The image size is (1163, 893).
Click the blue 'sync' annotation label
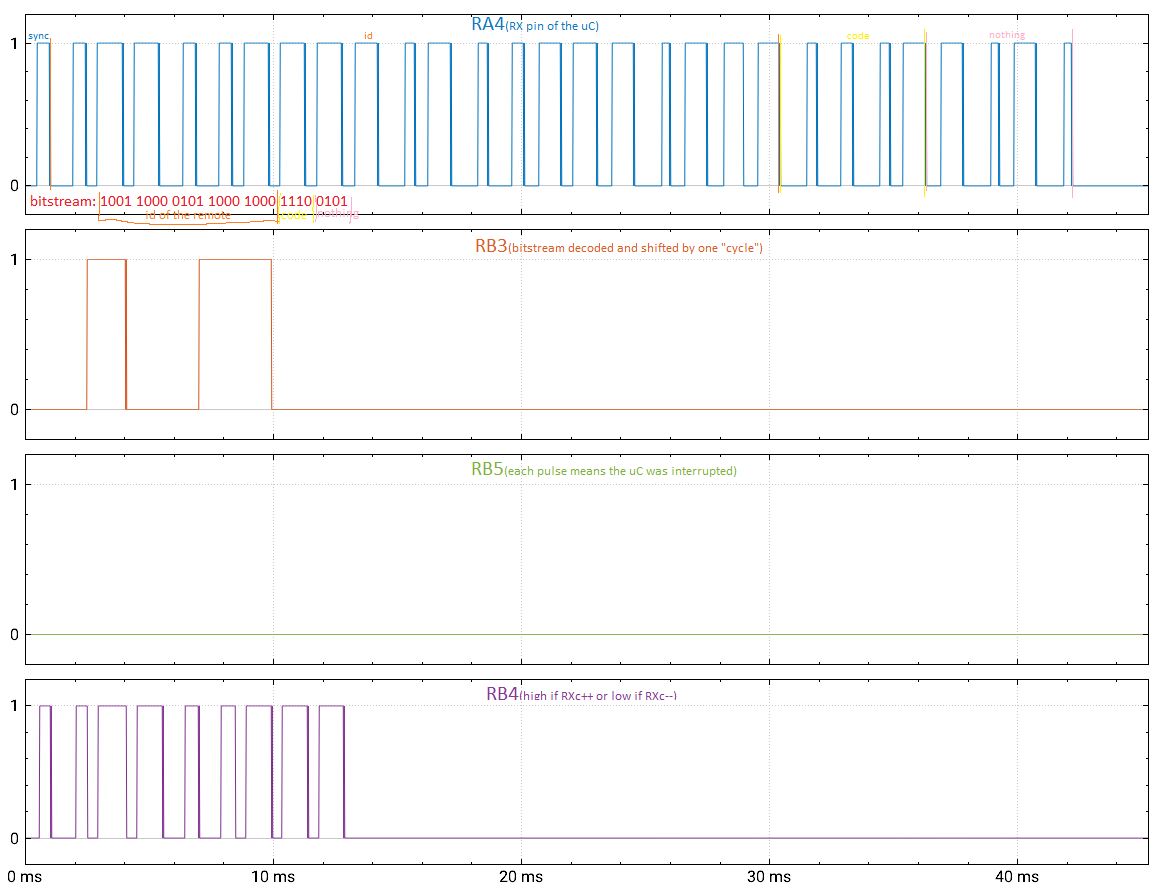click(38, 36)
